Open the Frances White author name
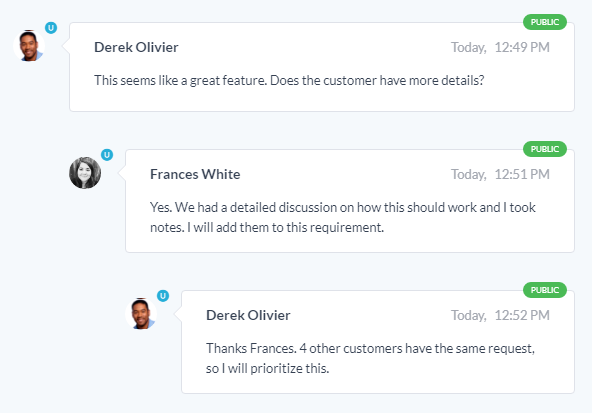The image size is (592, 413). click(x=195, y=174)
